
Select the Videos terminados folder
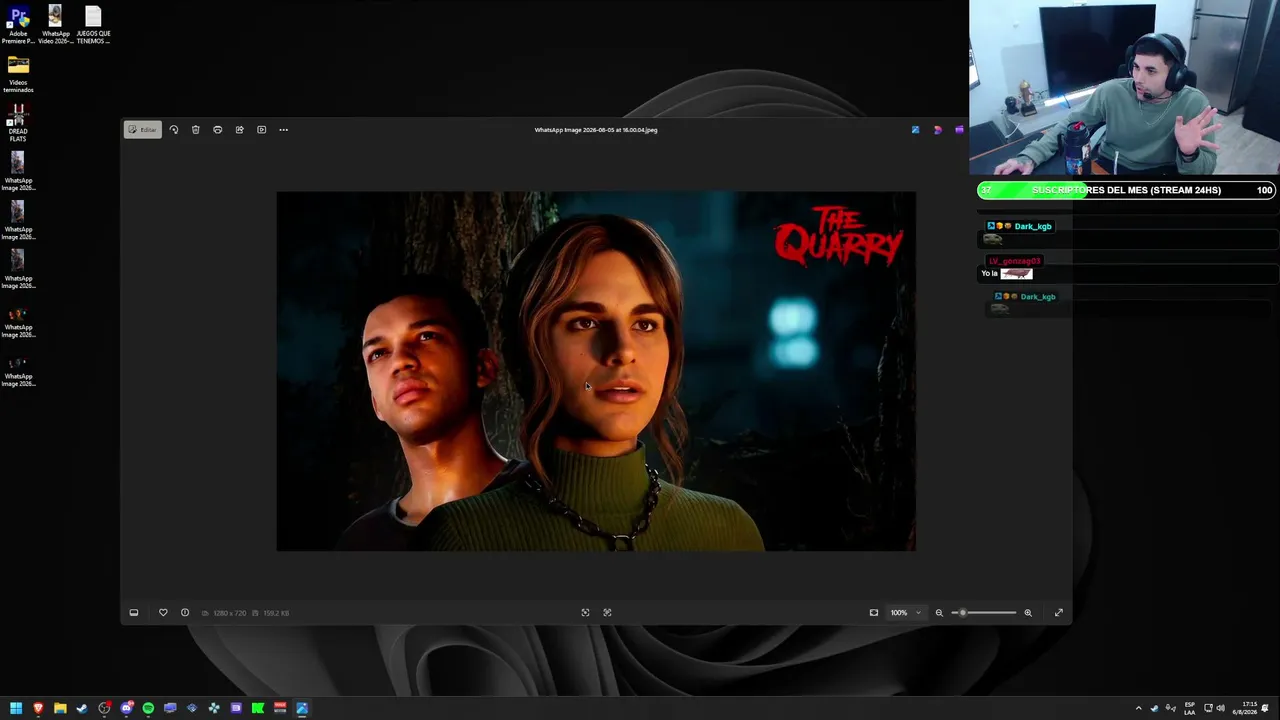(x=18, y=75)
